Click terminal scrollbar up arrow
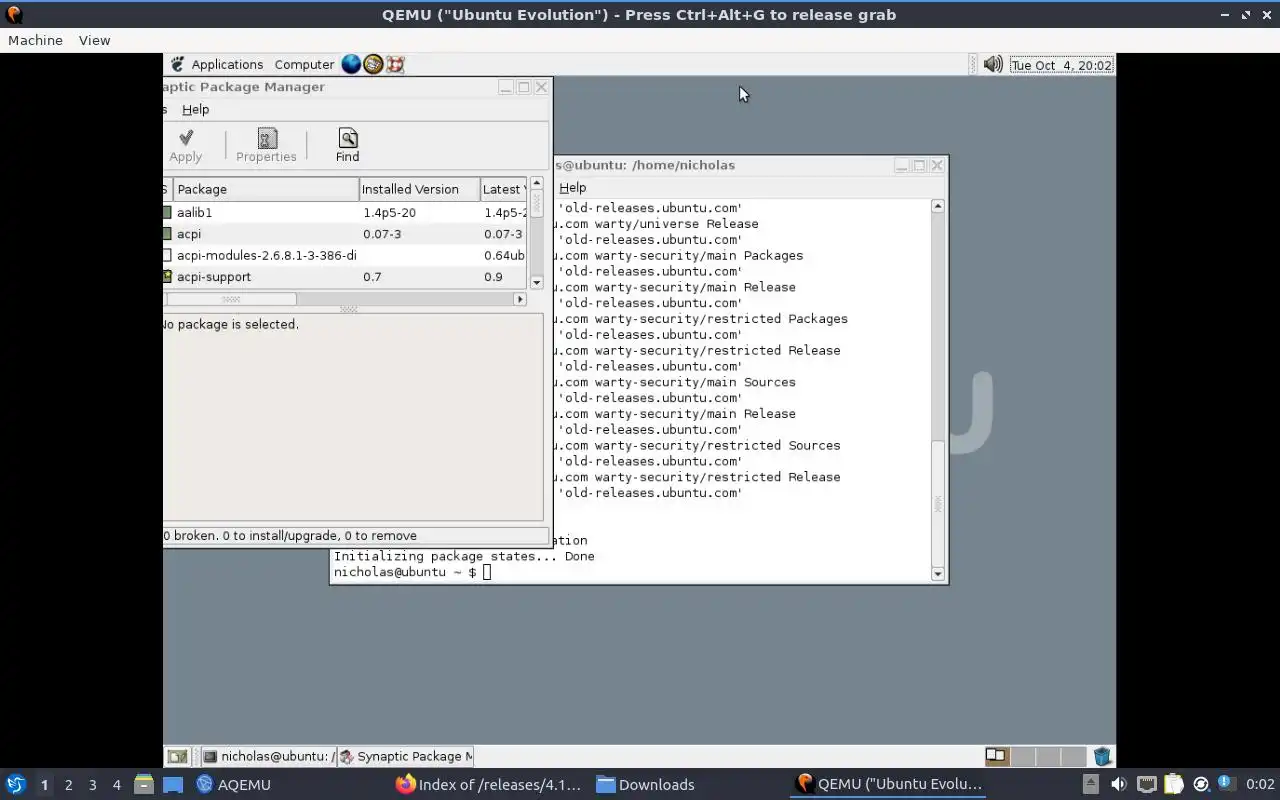The width and height of the screenshot is (1280, 800). [x=937, y=206]
